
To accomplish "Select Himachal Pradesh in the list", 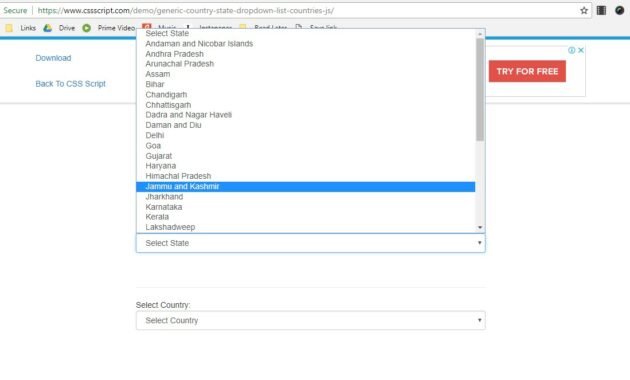I will coord(305,176).
